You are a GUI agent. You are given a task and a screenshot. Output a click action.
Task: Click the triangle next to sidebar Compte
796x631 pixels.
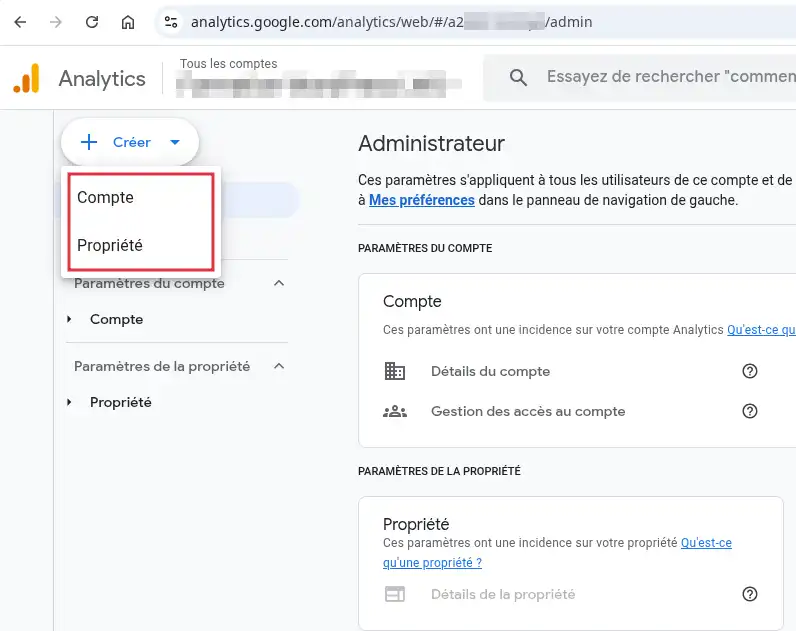[69, 319]
